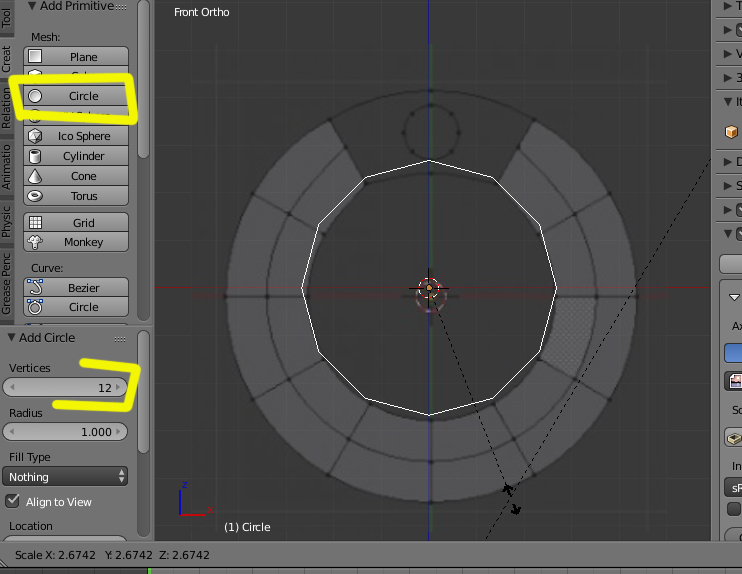Click the Front Ortho view label

[x=202, y=12]
